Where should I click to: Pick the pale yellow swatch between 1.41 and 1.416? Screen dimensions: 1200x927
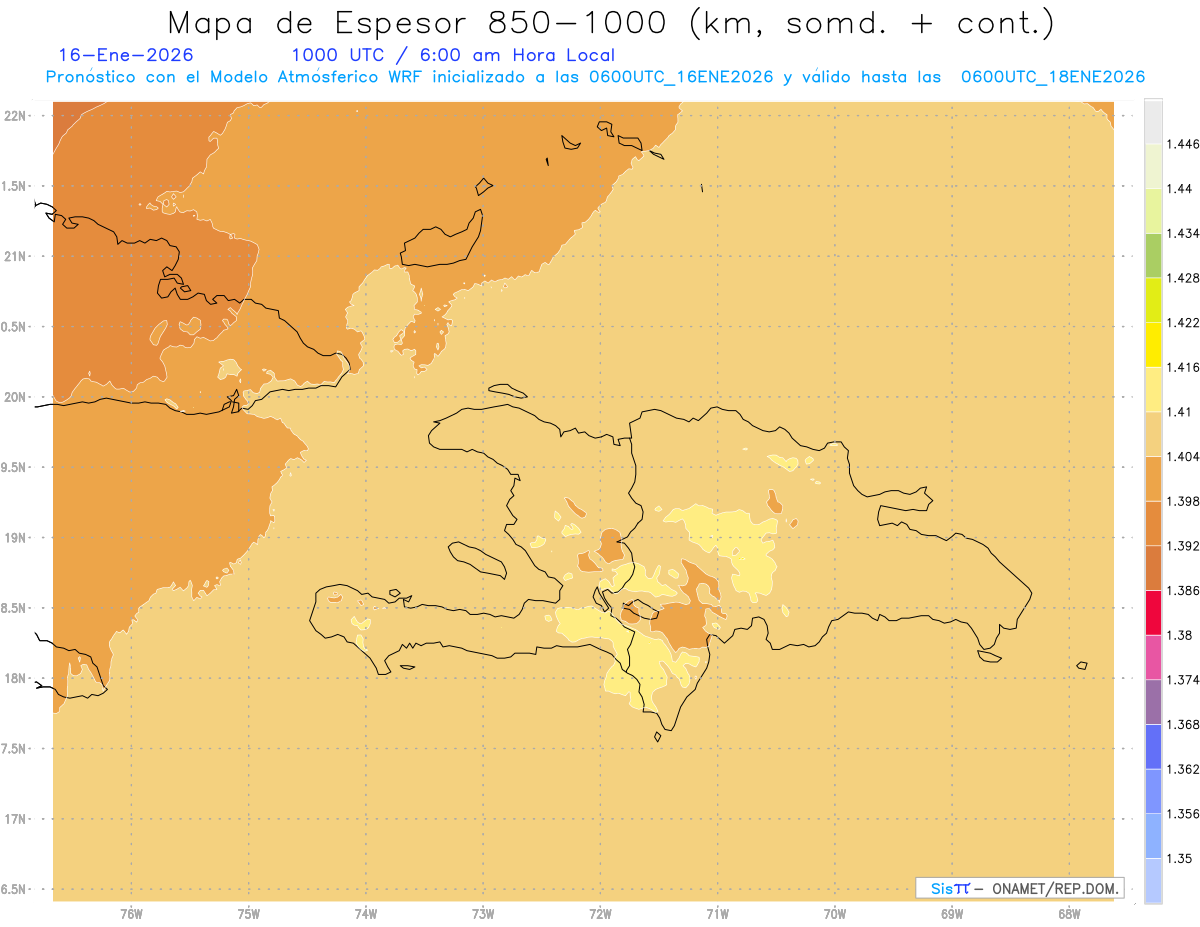click(1153, 389)
